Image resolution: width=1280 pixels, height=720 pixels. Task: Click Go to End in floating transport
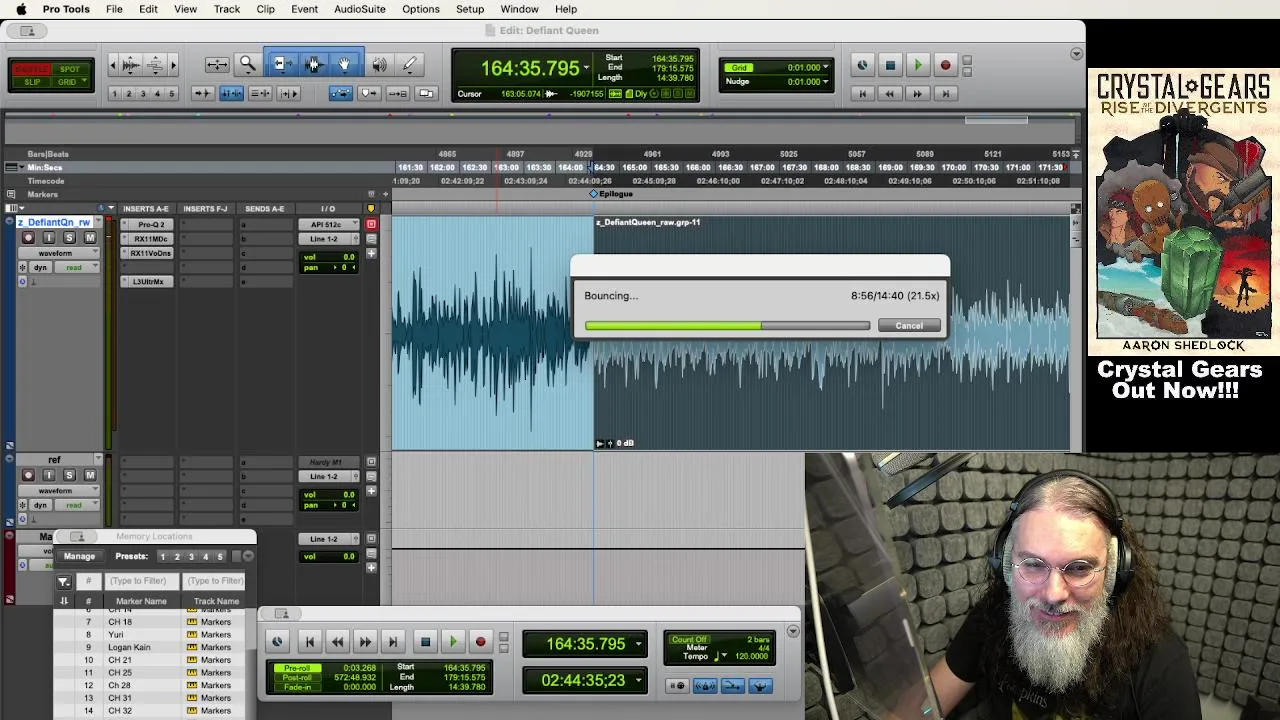(393, 642)
